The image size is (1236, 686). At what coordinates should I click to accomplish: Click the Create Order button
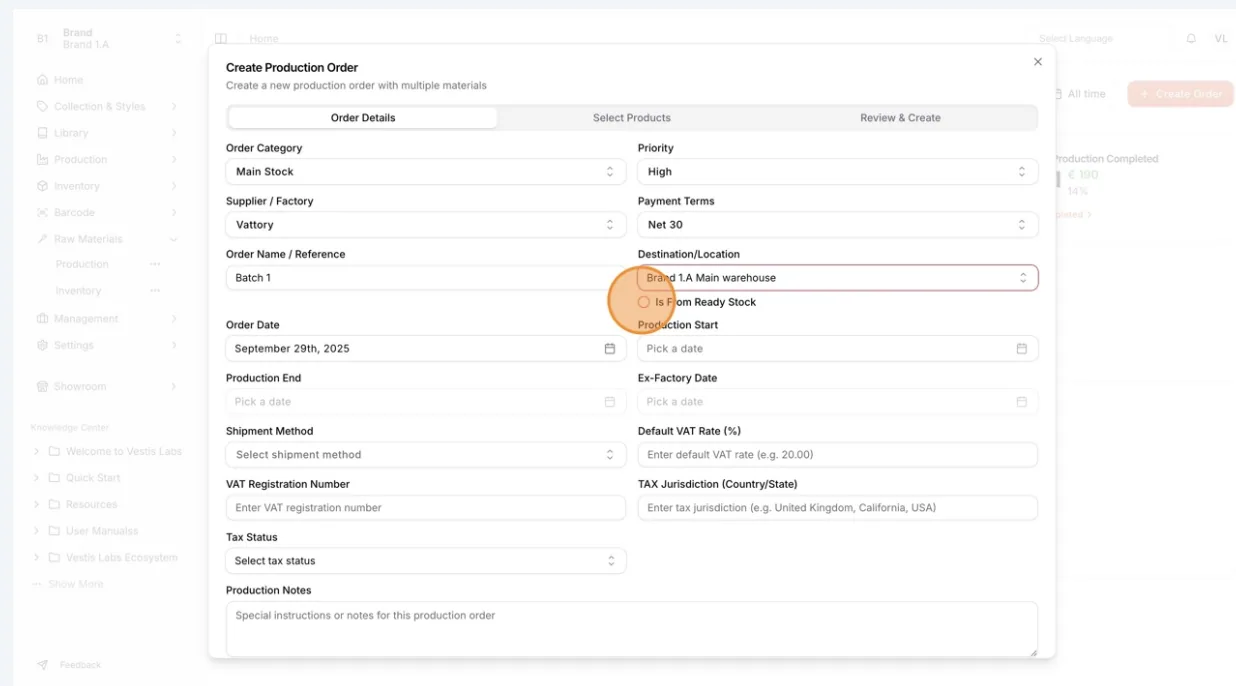(1181, 94)
